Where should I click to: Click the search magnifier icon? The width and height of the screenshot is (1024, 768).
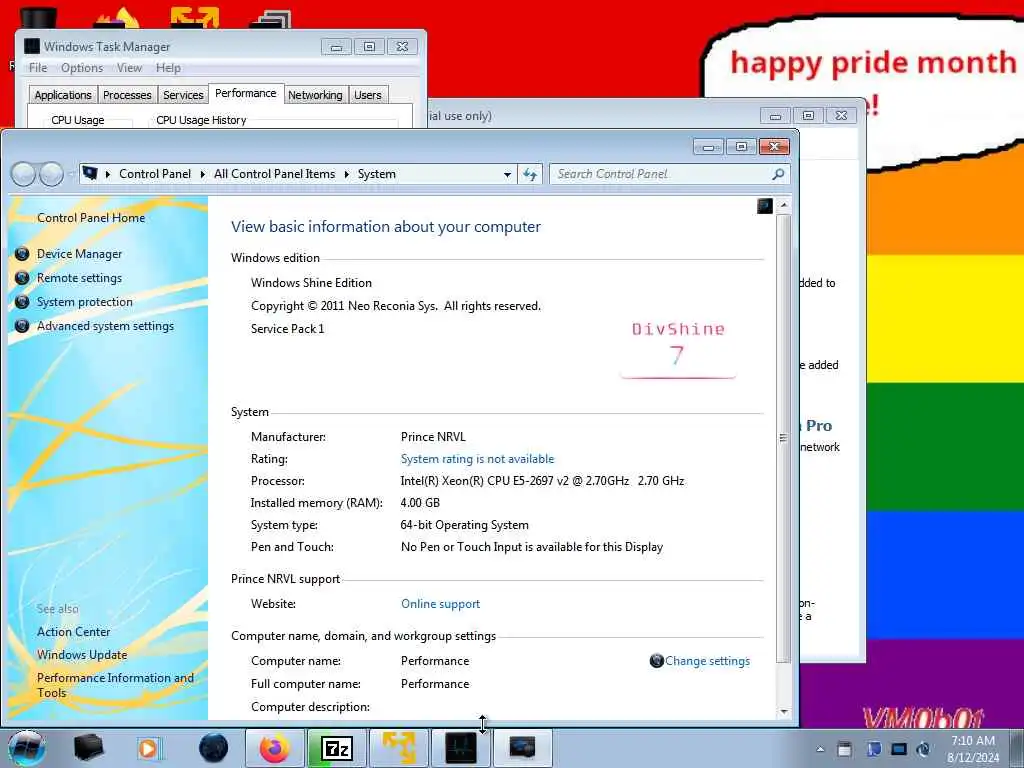[x=778, y=174]
